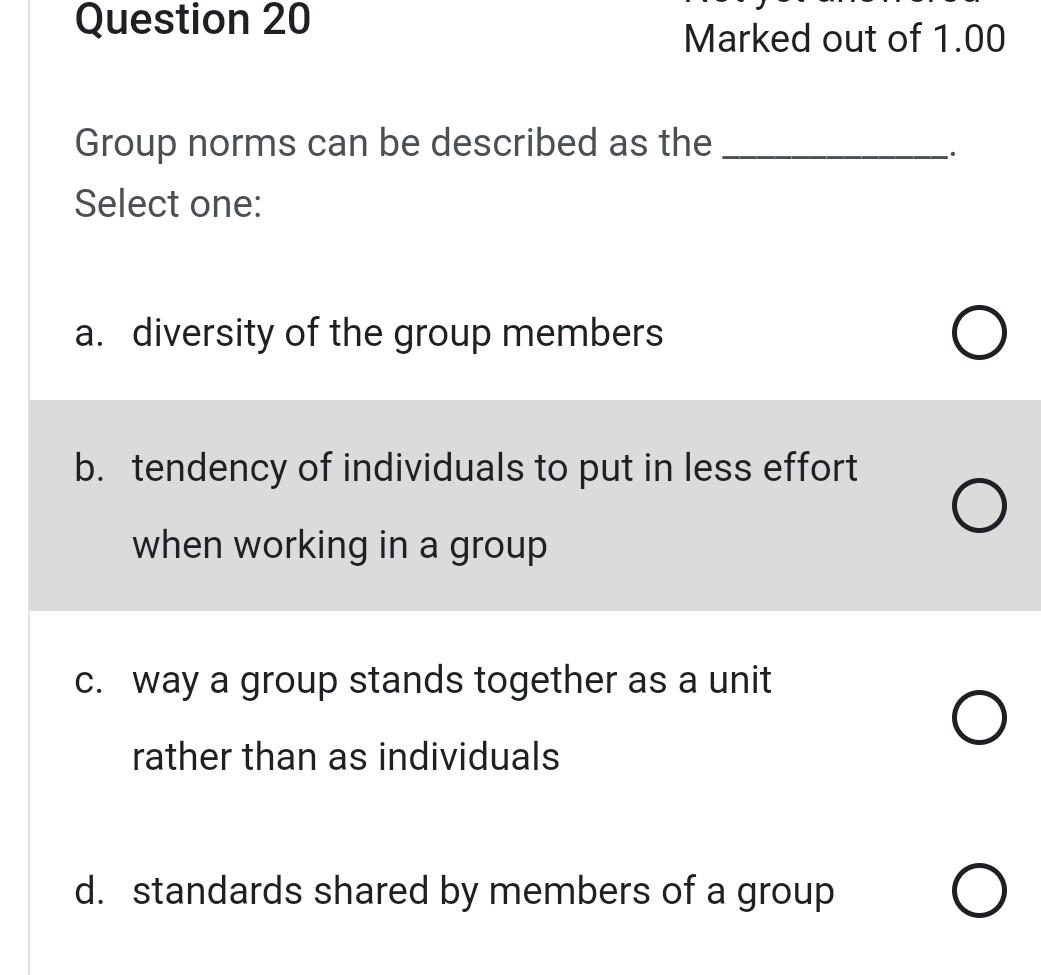Click the 'Select one:' label

click(x=168, y=203)
